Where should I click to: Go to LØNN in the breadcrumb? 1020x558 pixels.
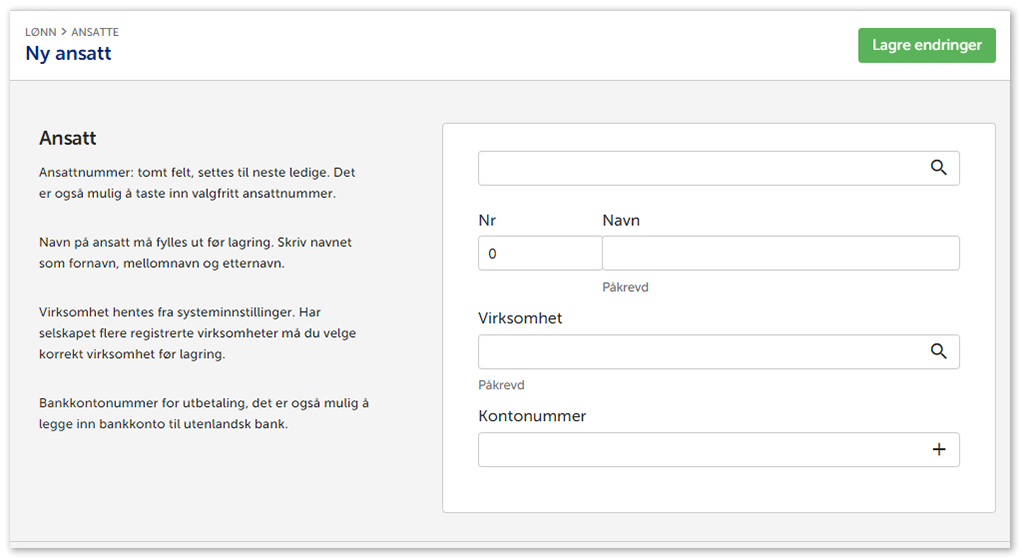pos(40,32)
